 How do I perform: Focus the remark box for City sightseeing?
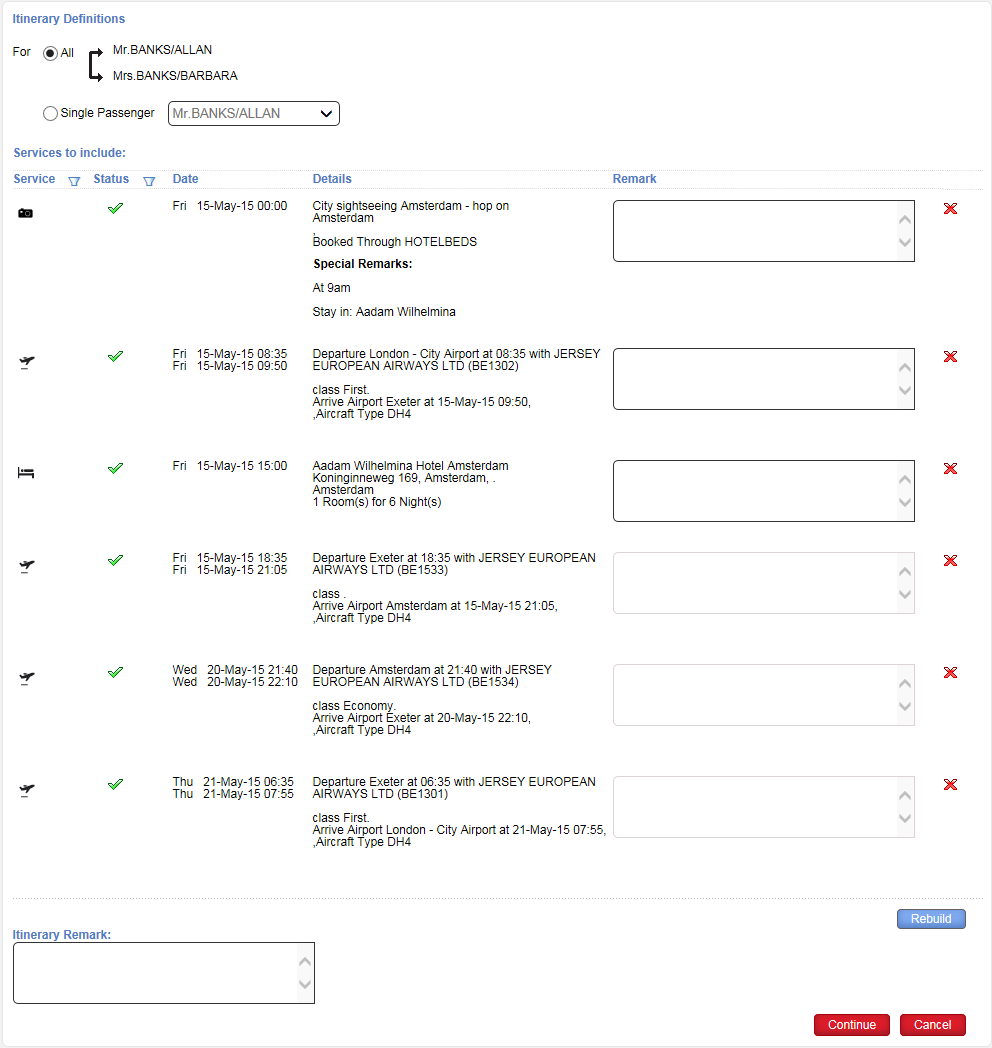point(763,231)
